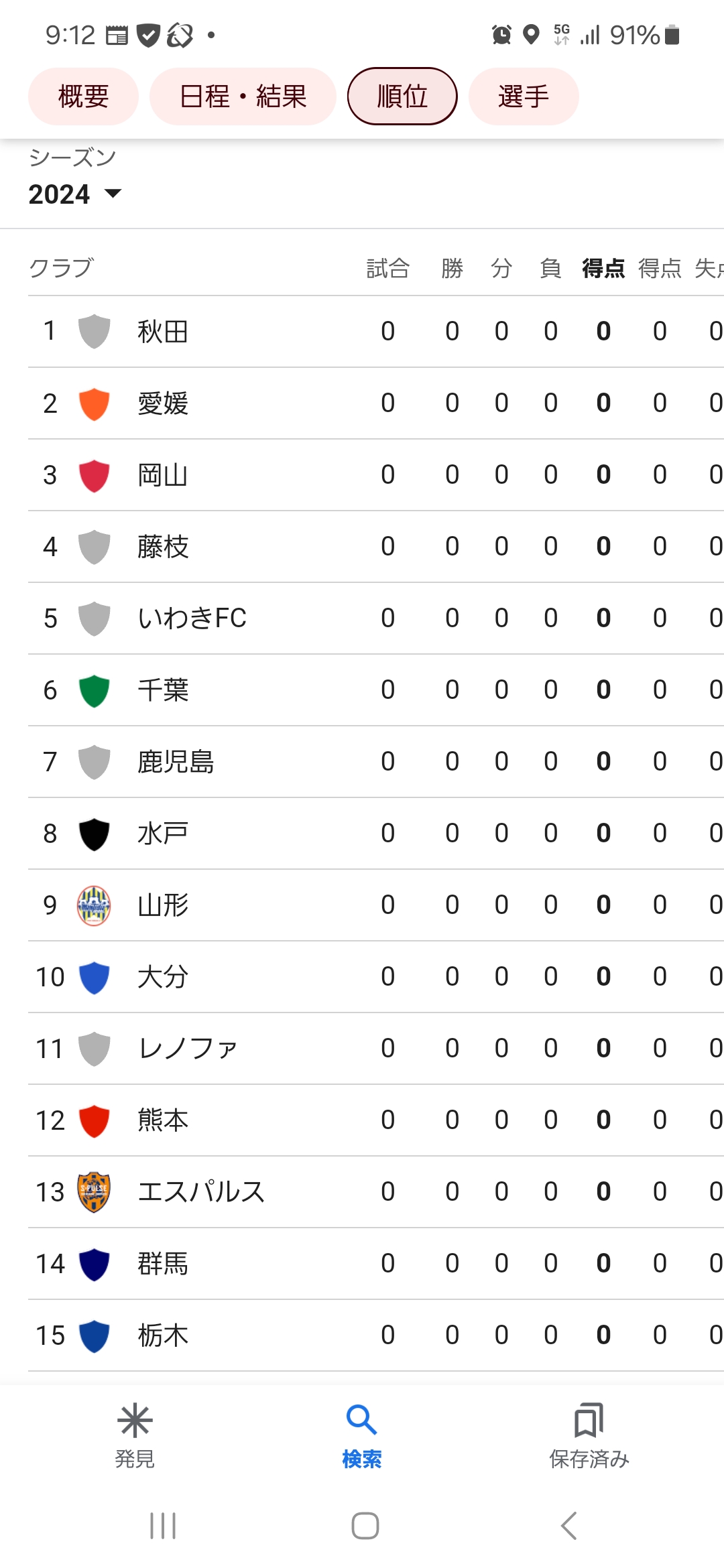Image resolution: width=724 pixels, height=1568 pixels.
Task: Open the 熊本 team row
Action: pos(376,1120)
